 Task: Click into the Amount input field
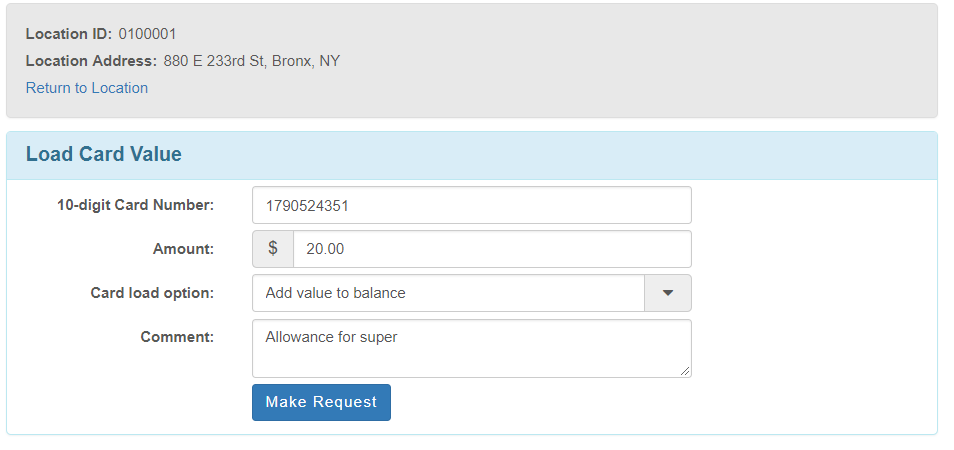click(x=491, y=249)
